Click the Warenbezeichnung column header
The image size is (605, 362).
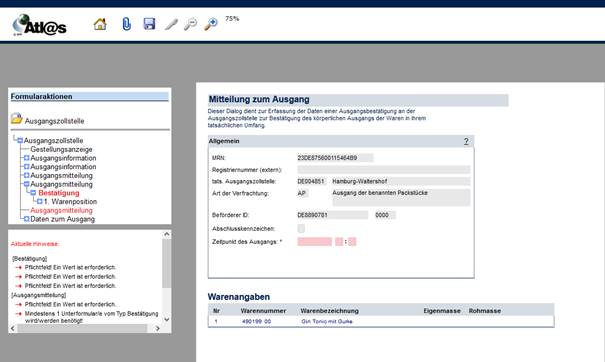click(330, 311)
